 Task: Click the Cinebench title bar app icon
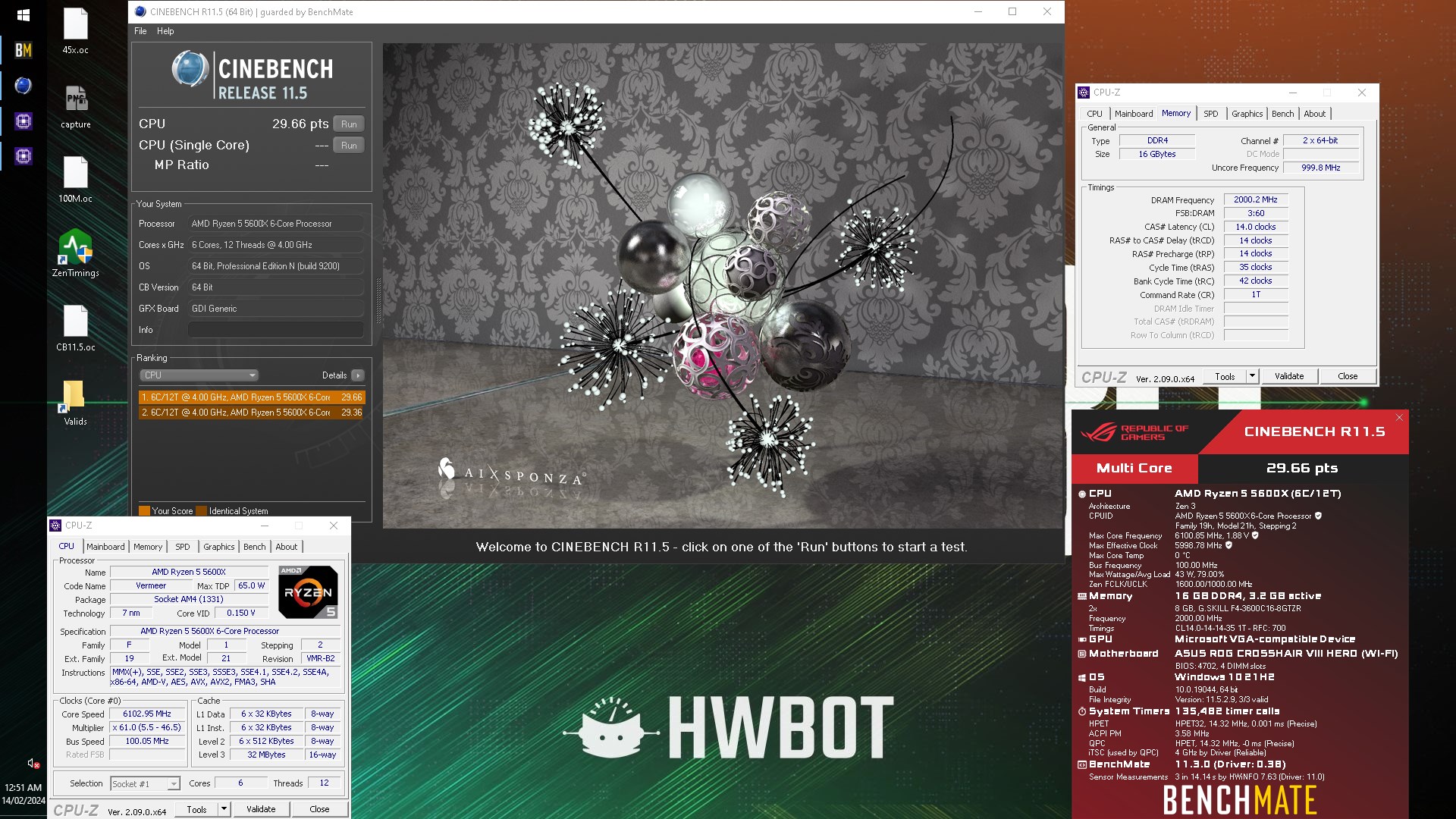click(x=140, y=11)
